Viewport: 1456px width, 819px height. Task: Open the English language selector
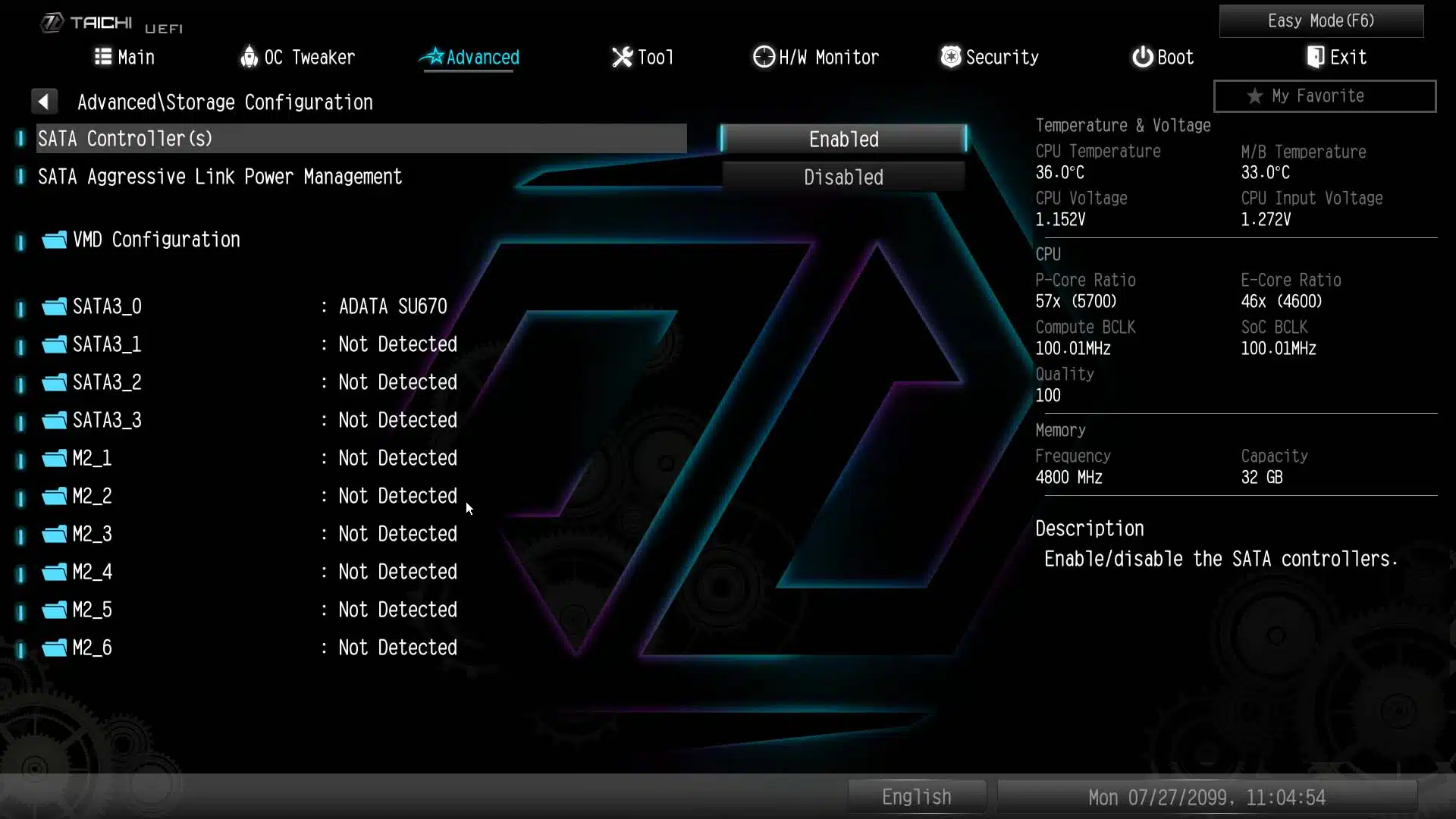coord(917,798)
